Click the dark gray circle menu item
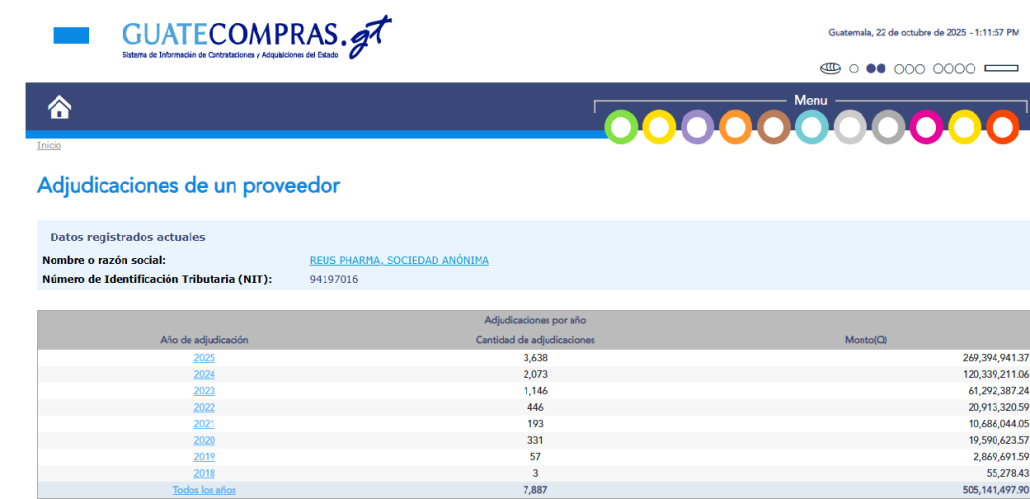This screenshot has width=1030, height=499. click(x=888, y=127)
